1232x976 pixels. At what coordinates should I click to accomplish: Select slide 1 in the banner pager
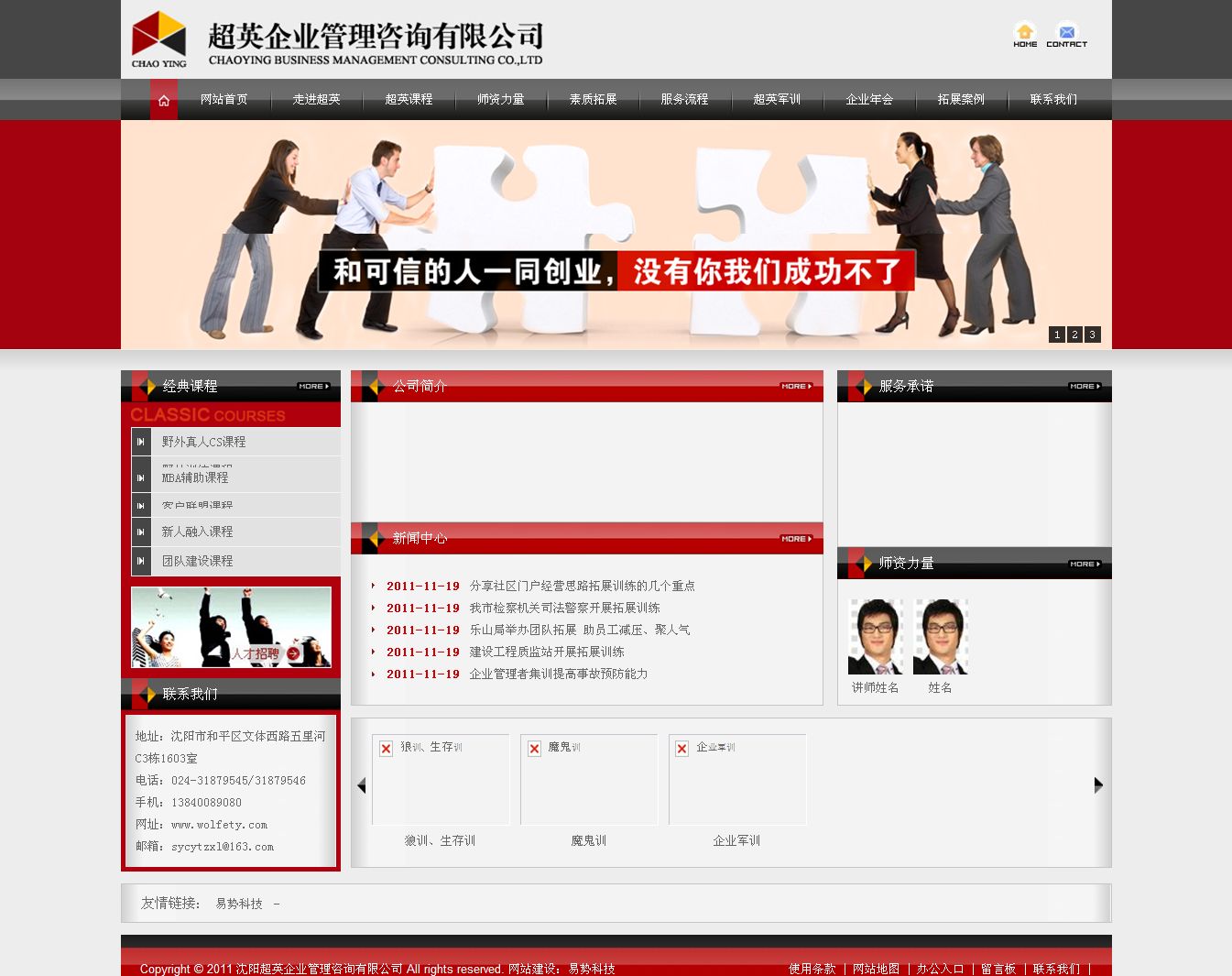[x=1057, y=334]
